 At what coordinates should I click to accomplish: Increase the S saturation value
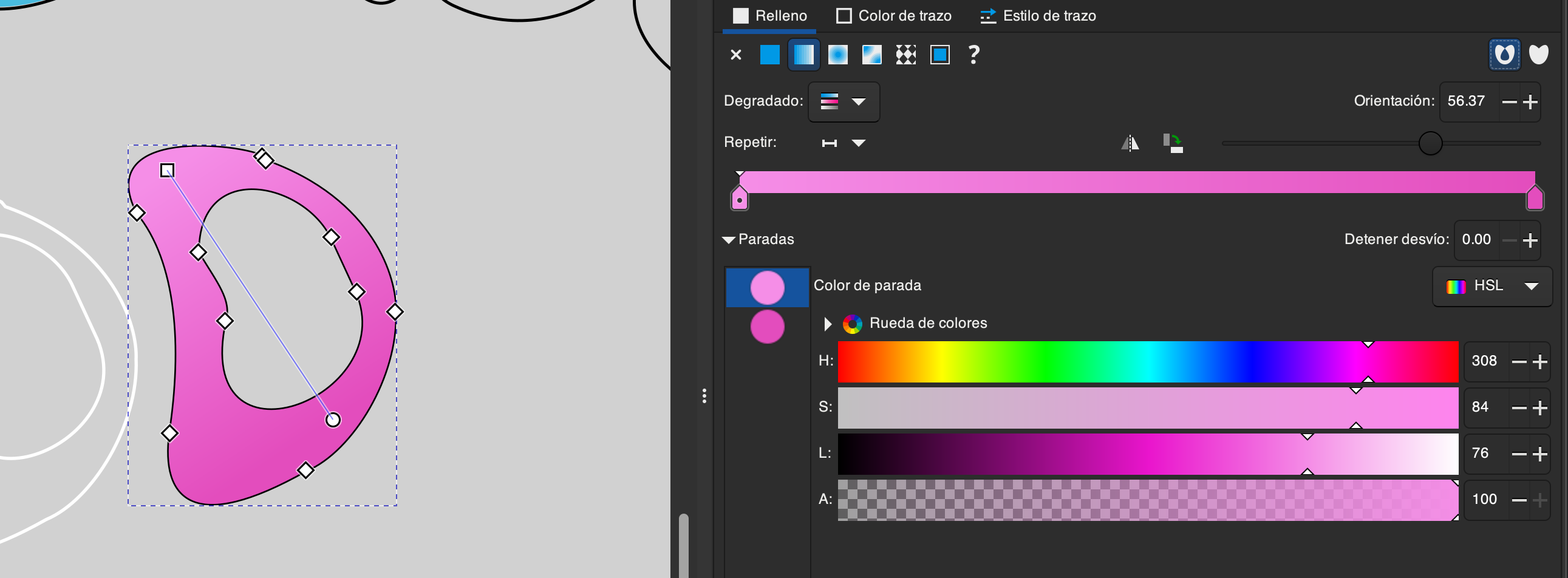(x=1540, y=407)
